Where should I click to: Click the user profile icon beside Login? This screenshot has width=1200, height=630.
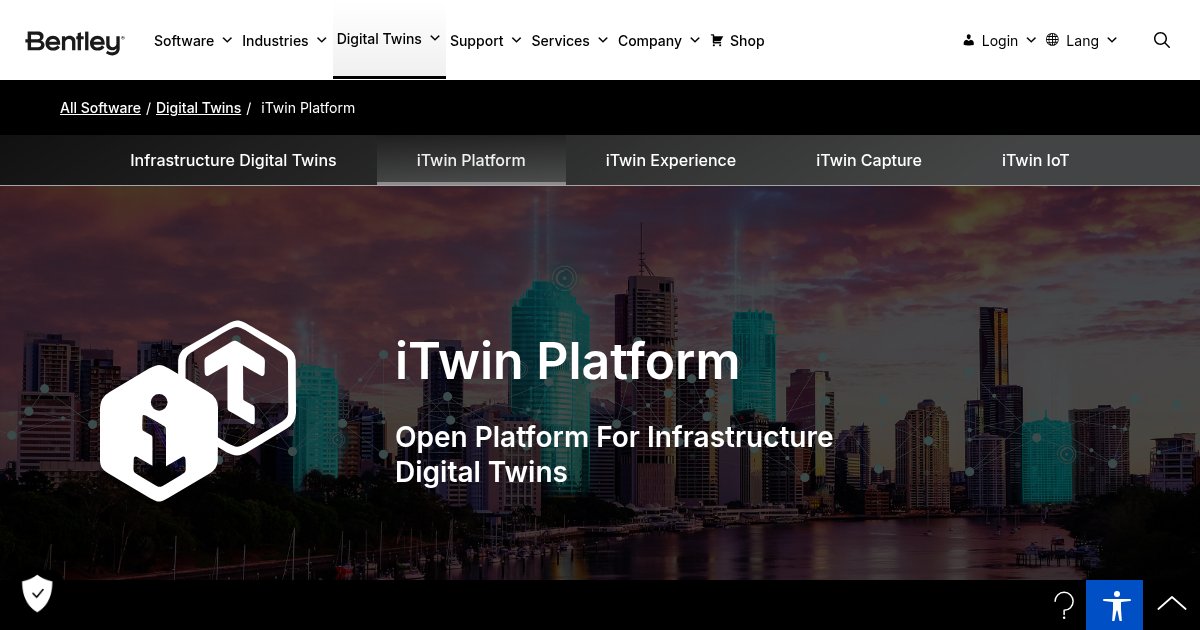click(968, 40)
